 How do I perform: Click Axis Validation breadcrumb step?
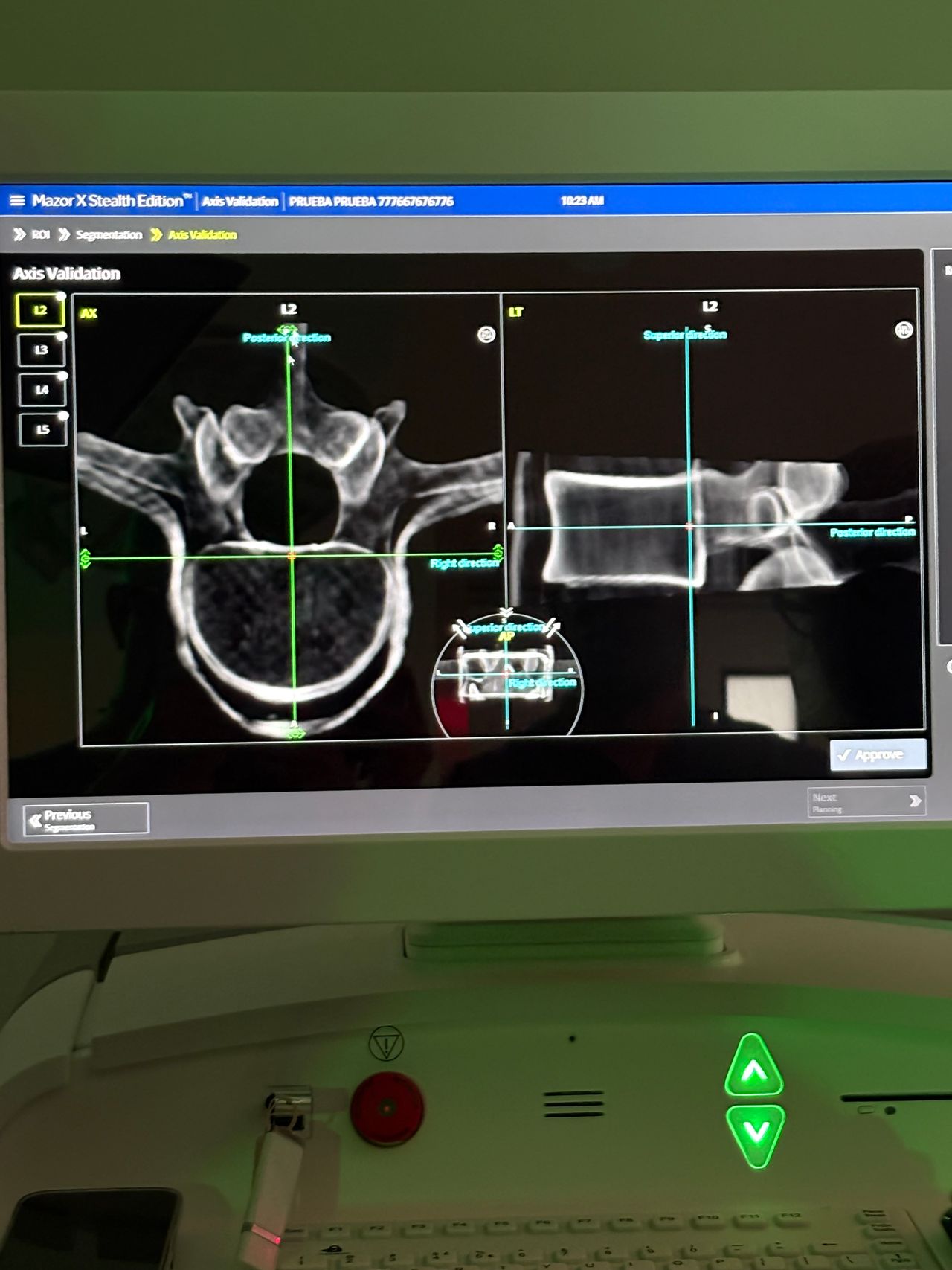202,235
